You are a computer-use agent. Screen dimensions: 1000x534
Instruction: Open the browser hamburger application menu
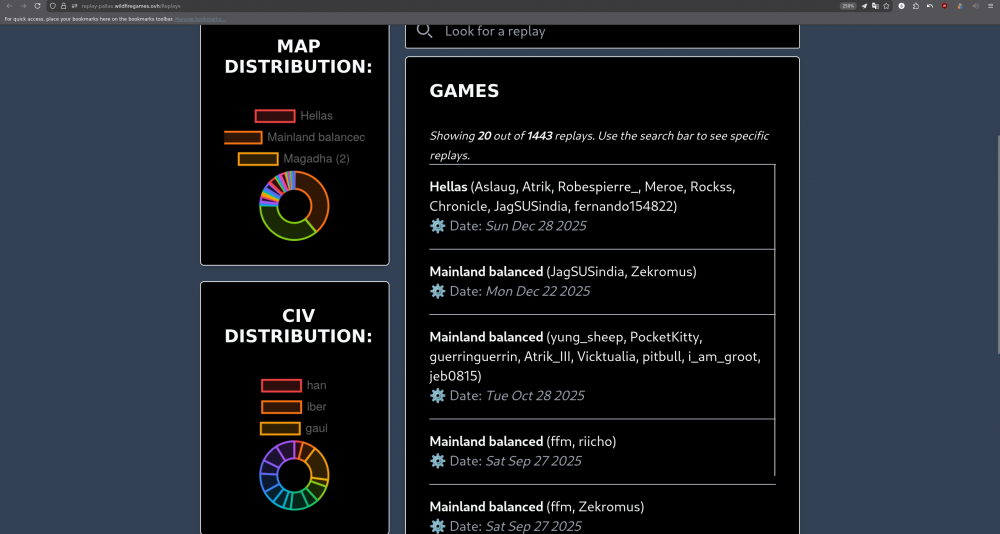[x=988, y=6]
